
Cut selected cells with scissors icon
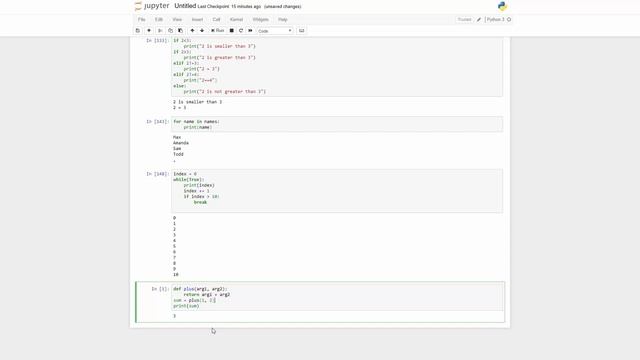[x=160, y=31]
